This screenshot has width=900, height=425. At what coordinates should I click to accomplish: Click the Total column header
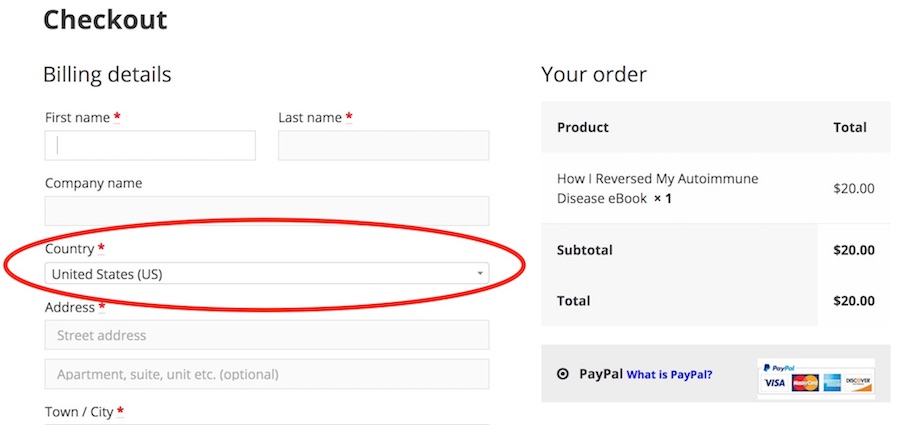click(850, 127)
